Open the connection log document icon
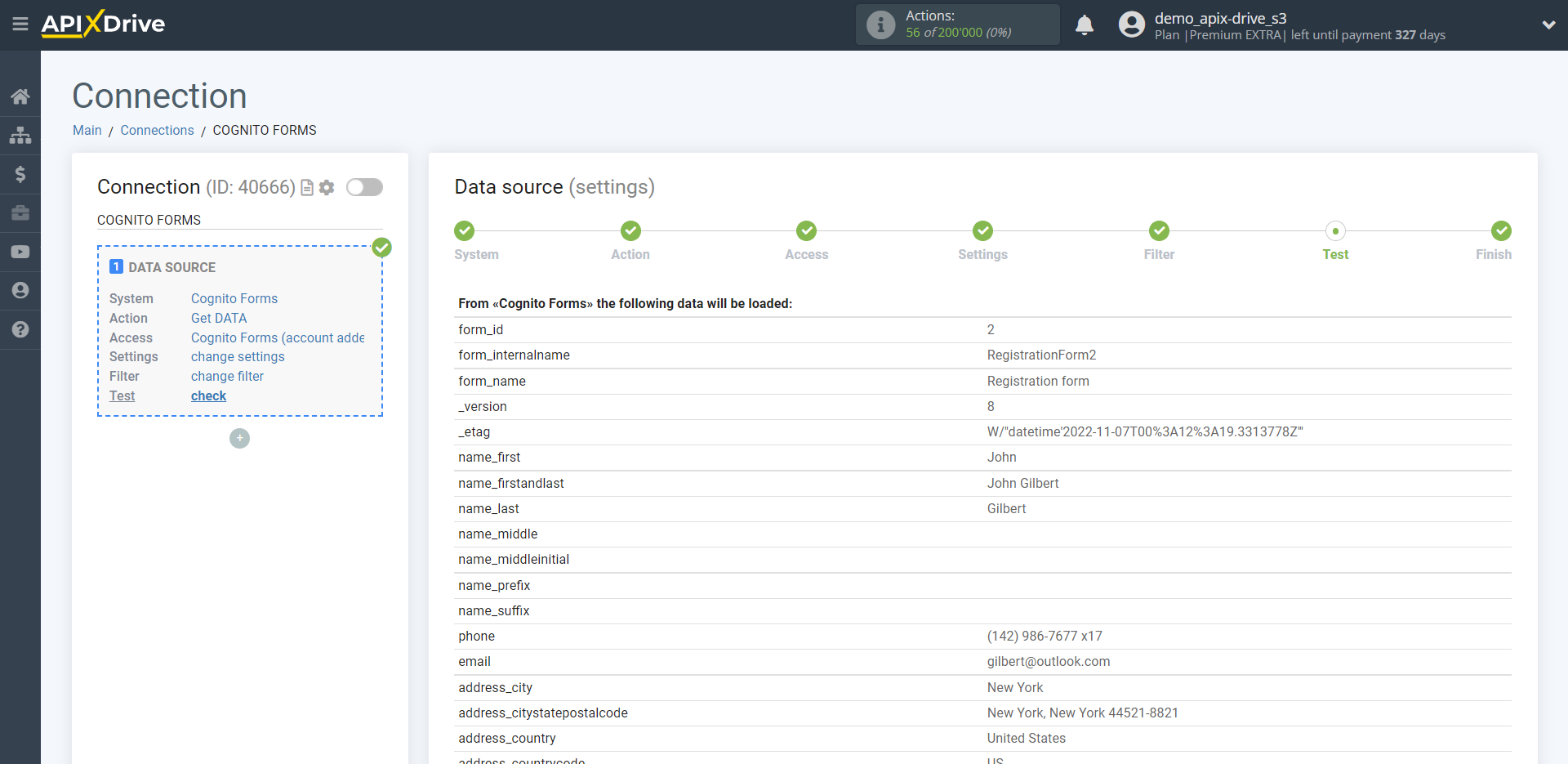The height and width of the screenshot is (764, 1568). [x=307, y=188]
